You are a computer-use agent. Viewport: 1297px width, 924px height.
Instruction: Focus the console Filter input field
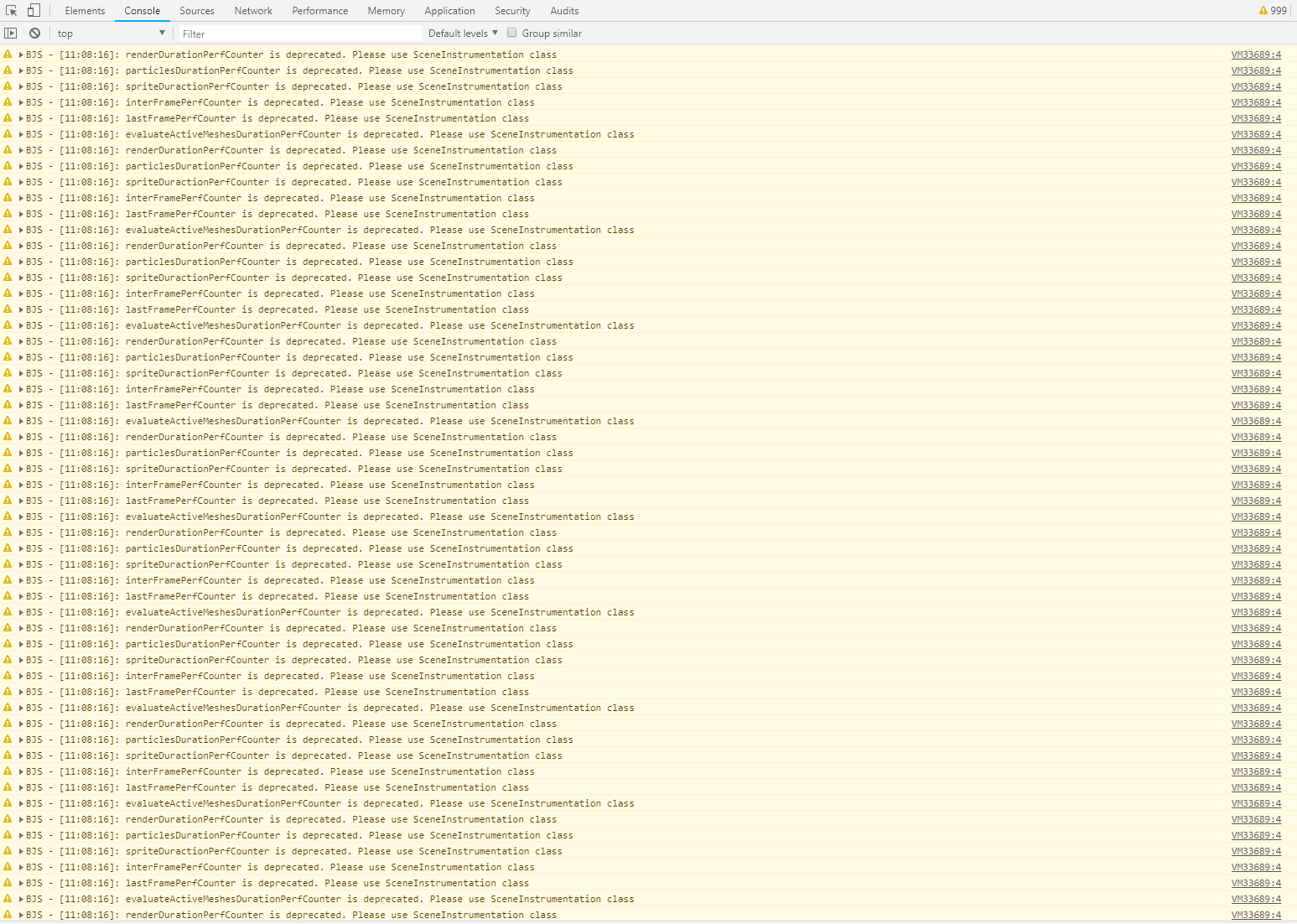coord(300,34)
